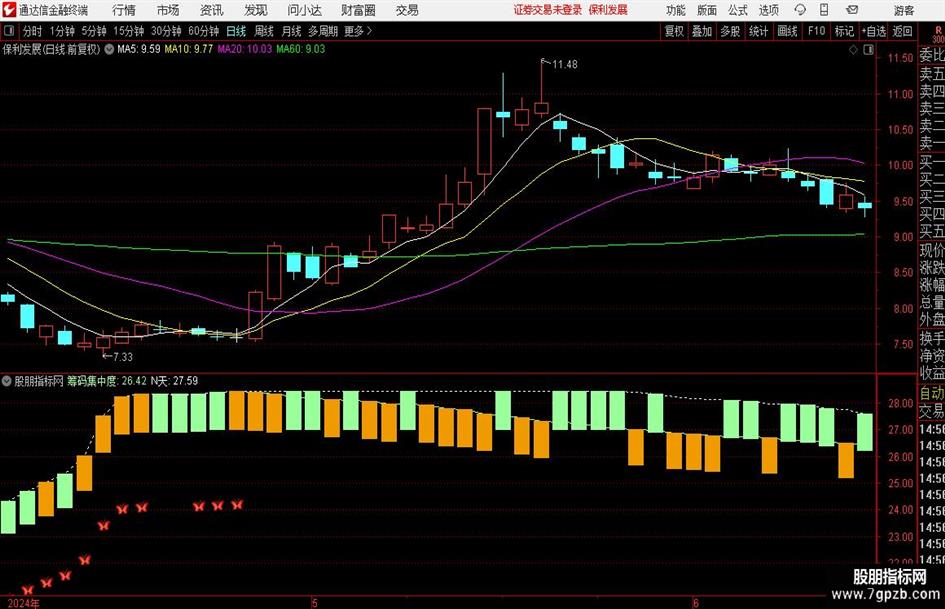The height and width of the screenshot is (609, 945).
Task: Click the 7.33 low price marker
Action: click(122, 357)
